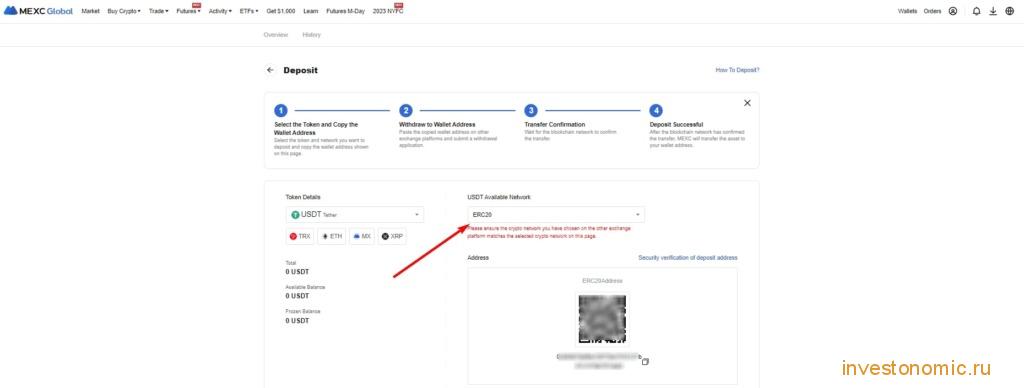
Task: Open the user profile icon
Action: pyautogui.click(x=953, y=11)
